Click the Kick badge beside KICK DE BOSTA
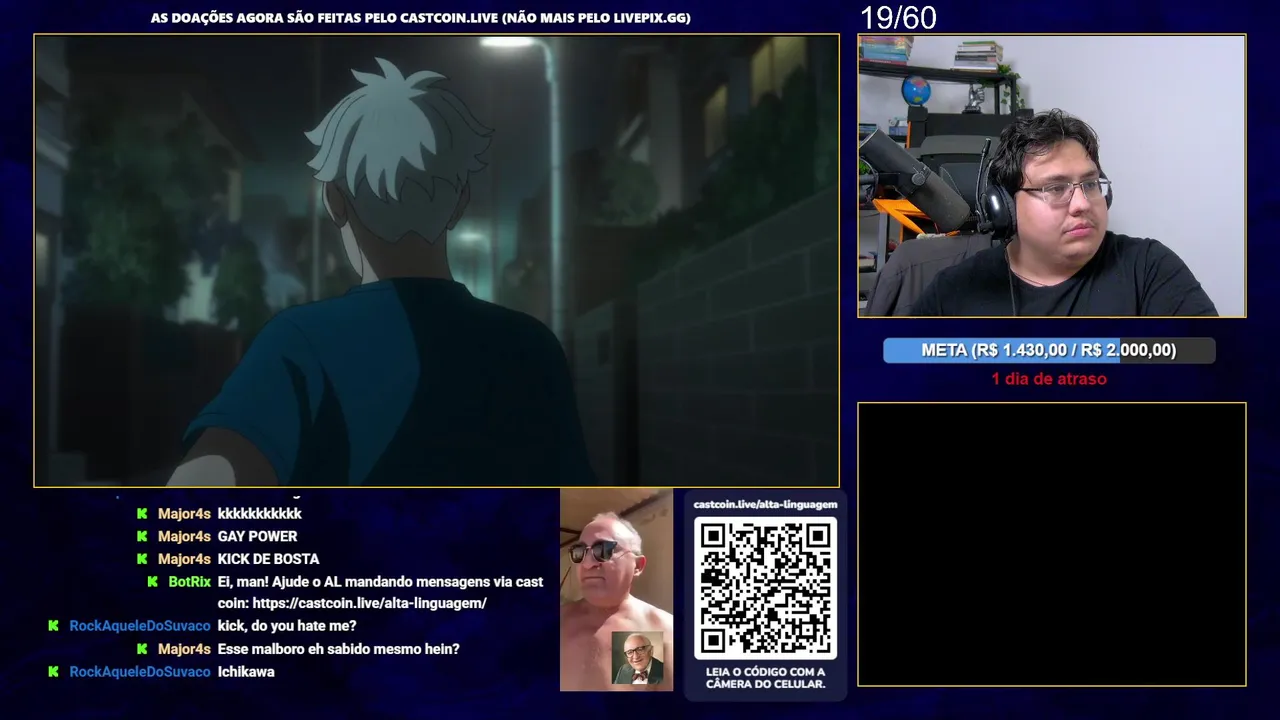This screenshot has height=720, width=1280. point(142,559)
